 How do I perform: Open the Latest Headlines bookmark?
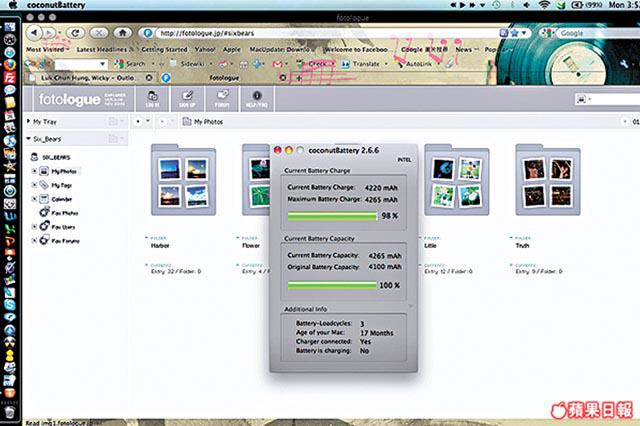click(x=105, y=49)
